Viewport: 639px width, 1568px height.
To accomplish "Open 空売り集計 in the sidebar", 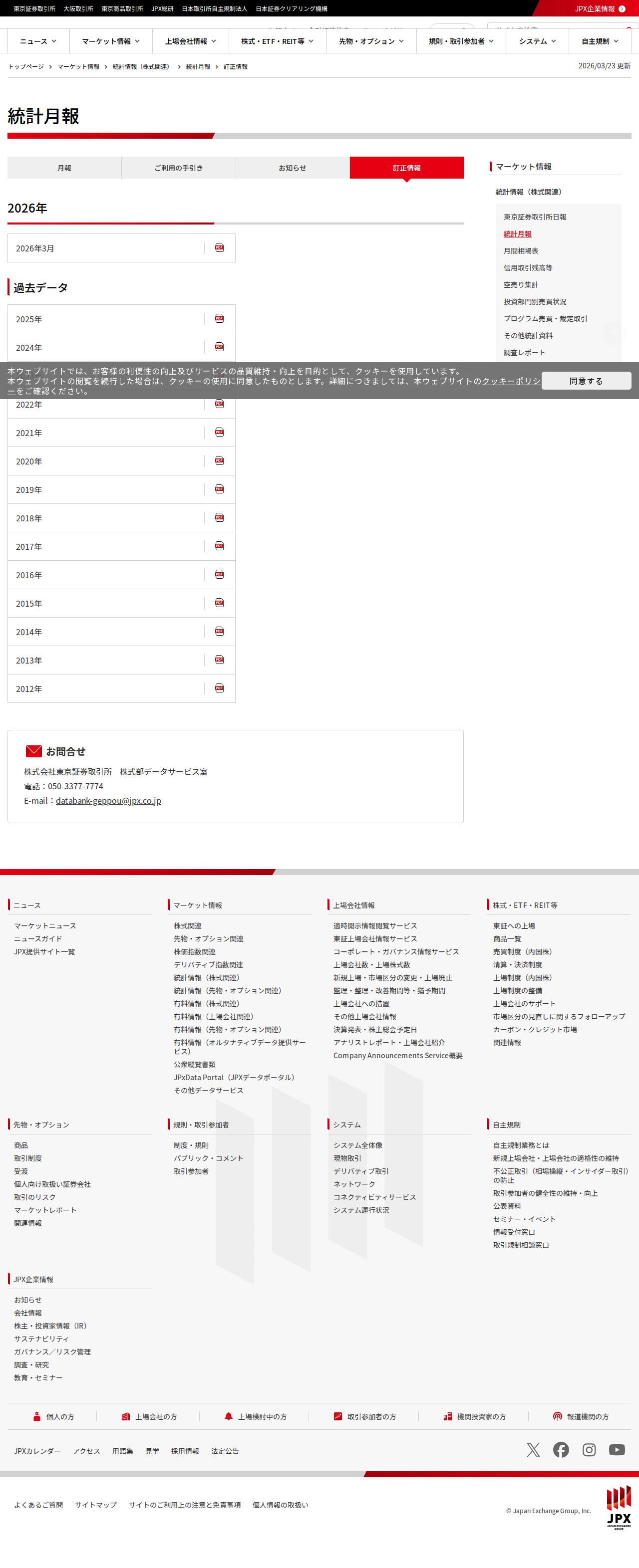I will (521, 285).
